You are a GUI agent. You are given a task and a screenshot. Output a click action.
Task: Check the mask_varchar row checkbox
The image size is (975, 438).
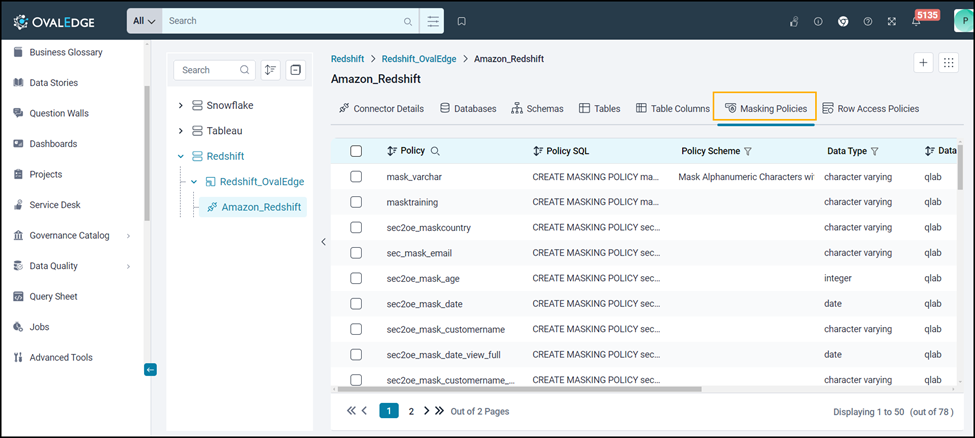[356, 177]
